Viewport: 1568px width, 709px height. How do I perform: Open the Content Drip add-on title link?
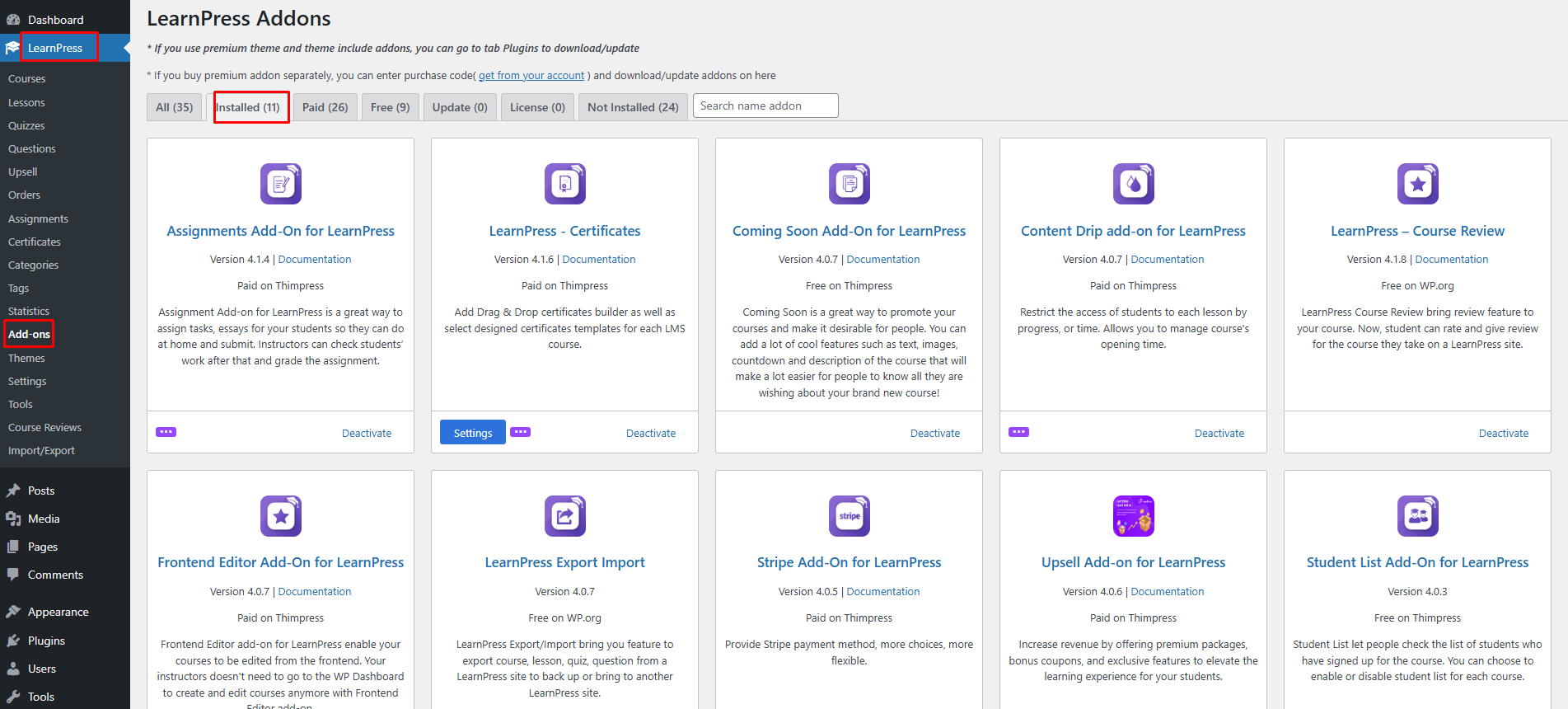(1134, 231)
